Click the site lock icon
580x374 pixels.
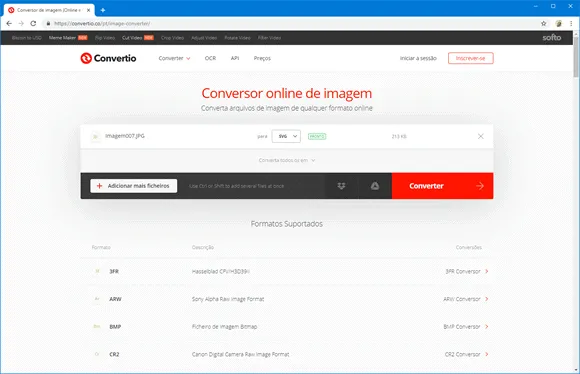48,23
